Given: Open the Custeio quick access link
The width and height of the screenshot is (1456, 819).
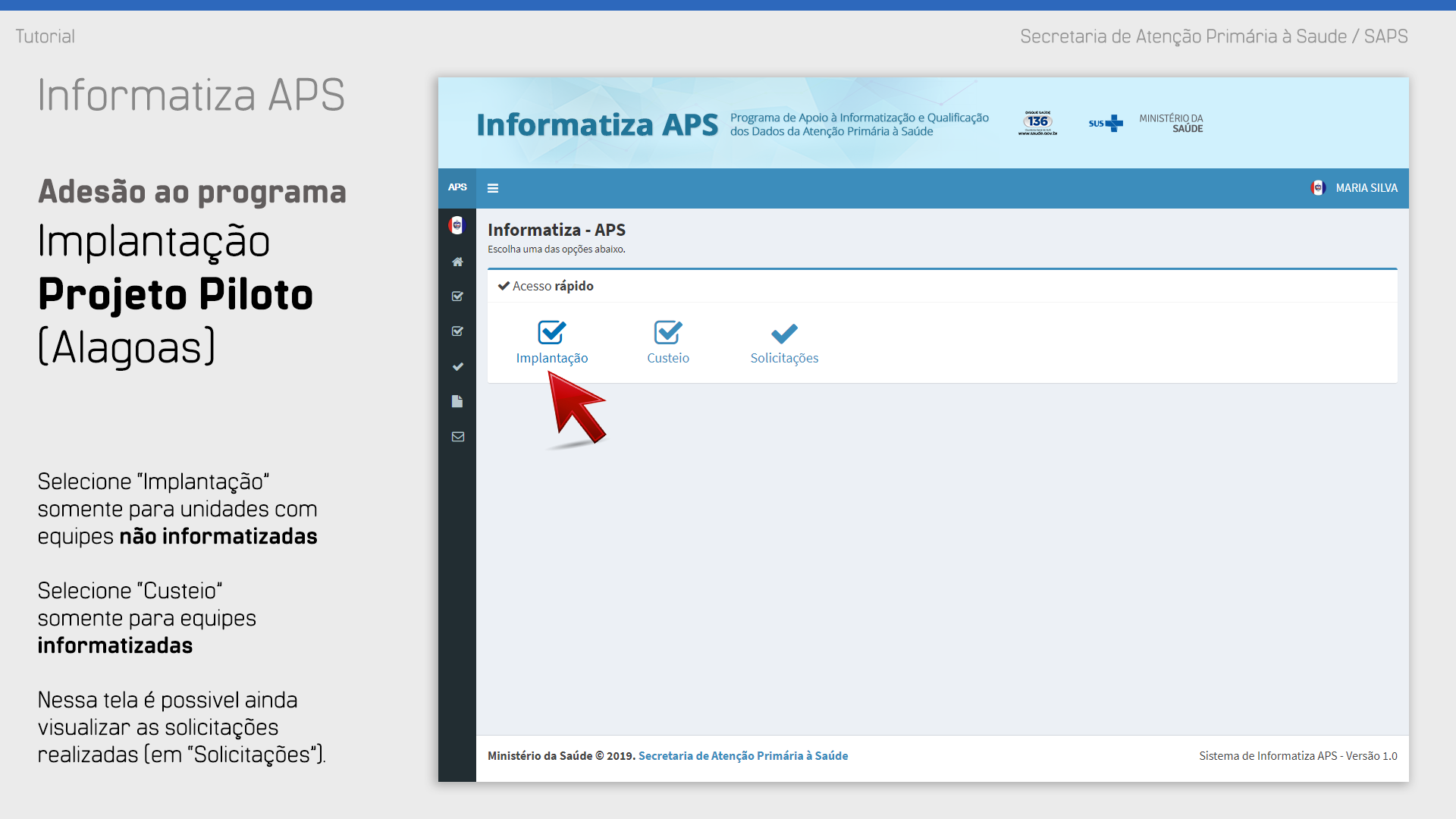Looking at the screenshot, I should [x=668, y=358].
